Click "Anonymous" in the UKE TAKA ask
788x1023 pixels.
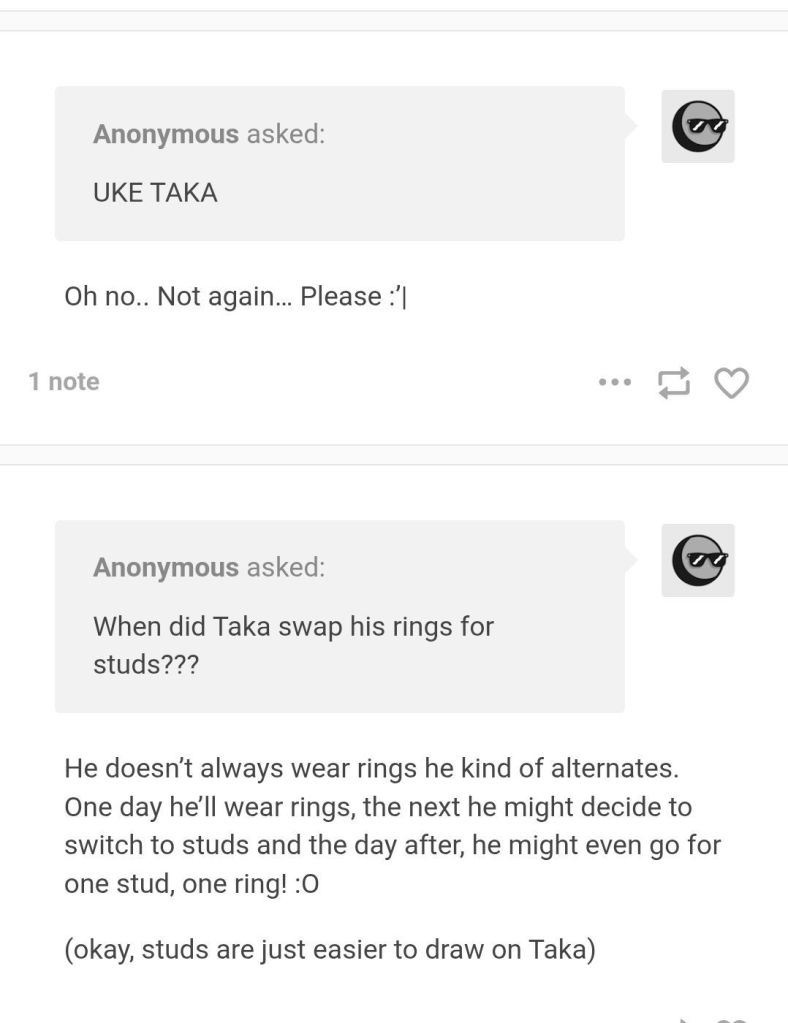166,134
